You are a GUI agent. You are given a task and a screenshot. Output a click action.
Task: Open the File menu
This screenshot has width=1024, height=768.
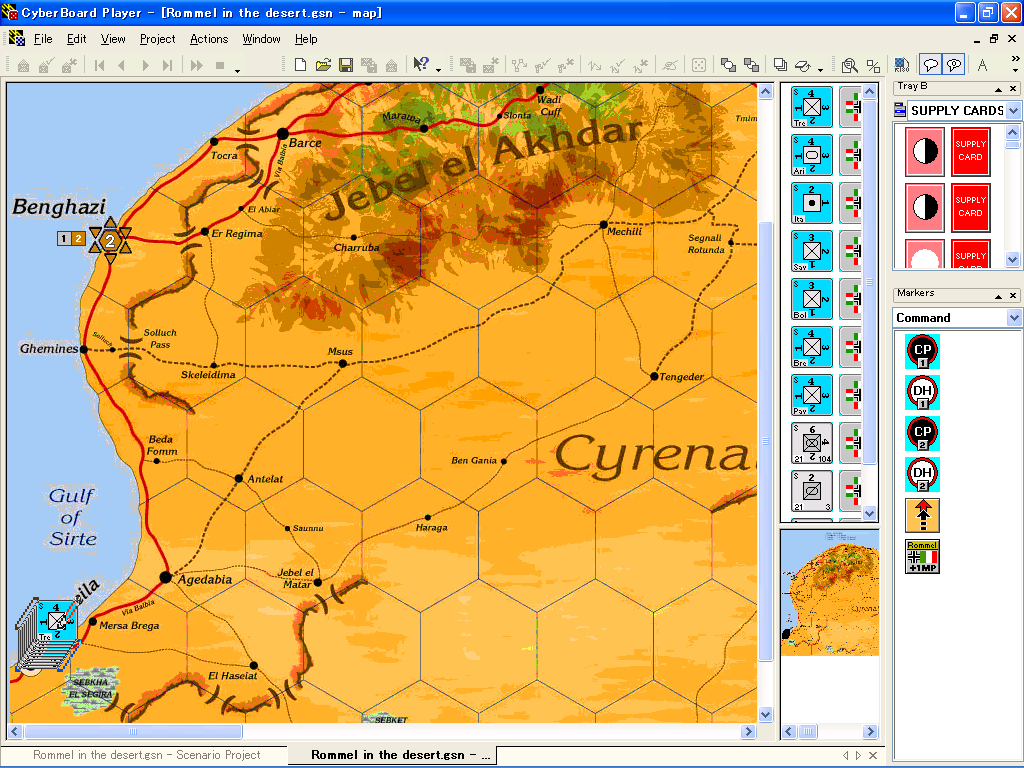(x=43, y=39)
